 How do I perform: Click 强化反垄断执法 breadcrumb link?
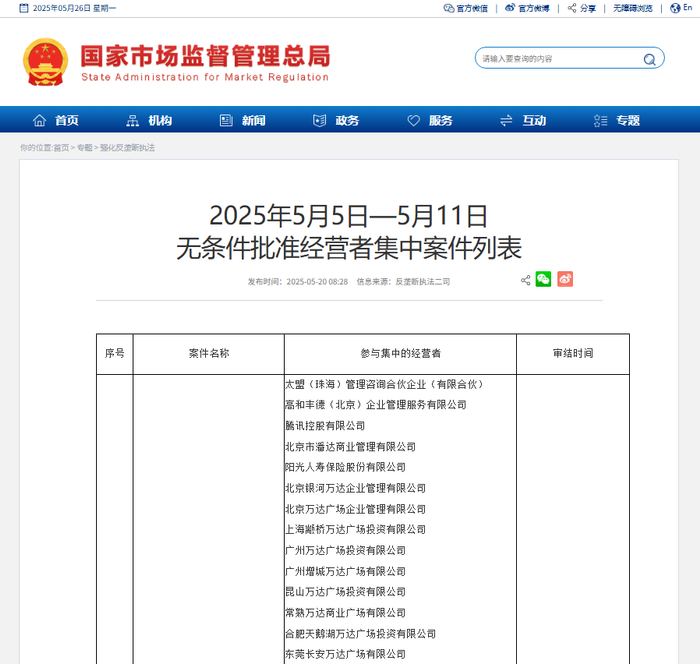[127, 148]
